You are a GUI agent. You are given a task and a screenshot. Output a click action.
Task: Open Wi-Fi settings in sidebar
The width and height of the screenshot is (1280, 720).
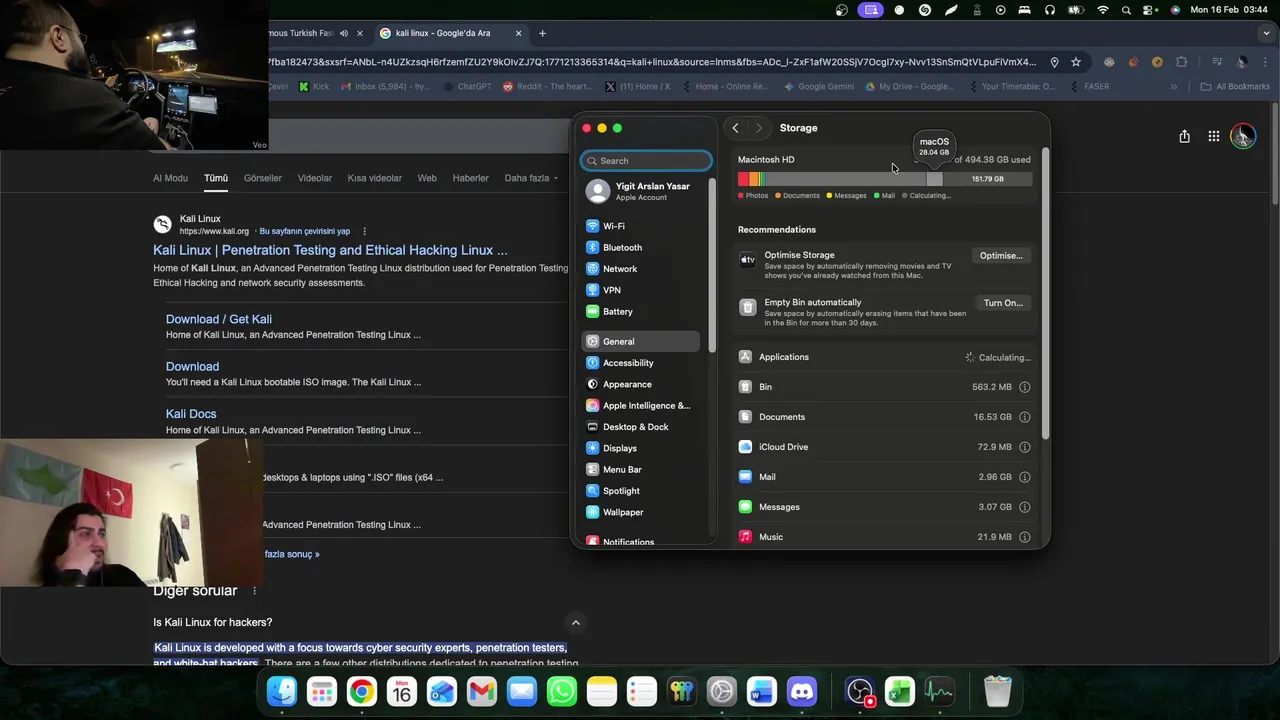[640, 226]
